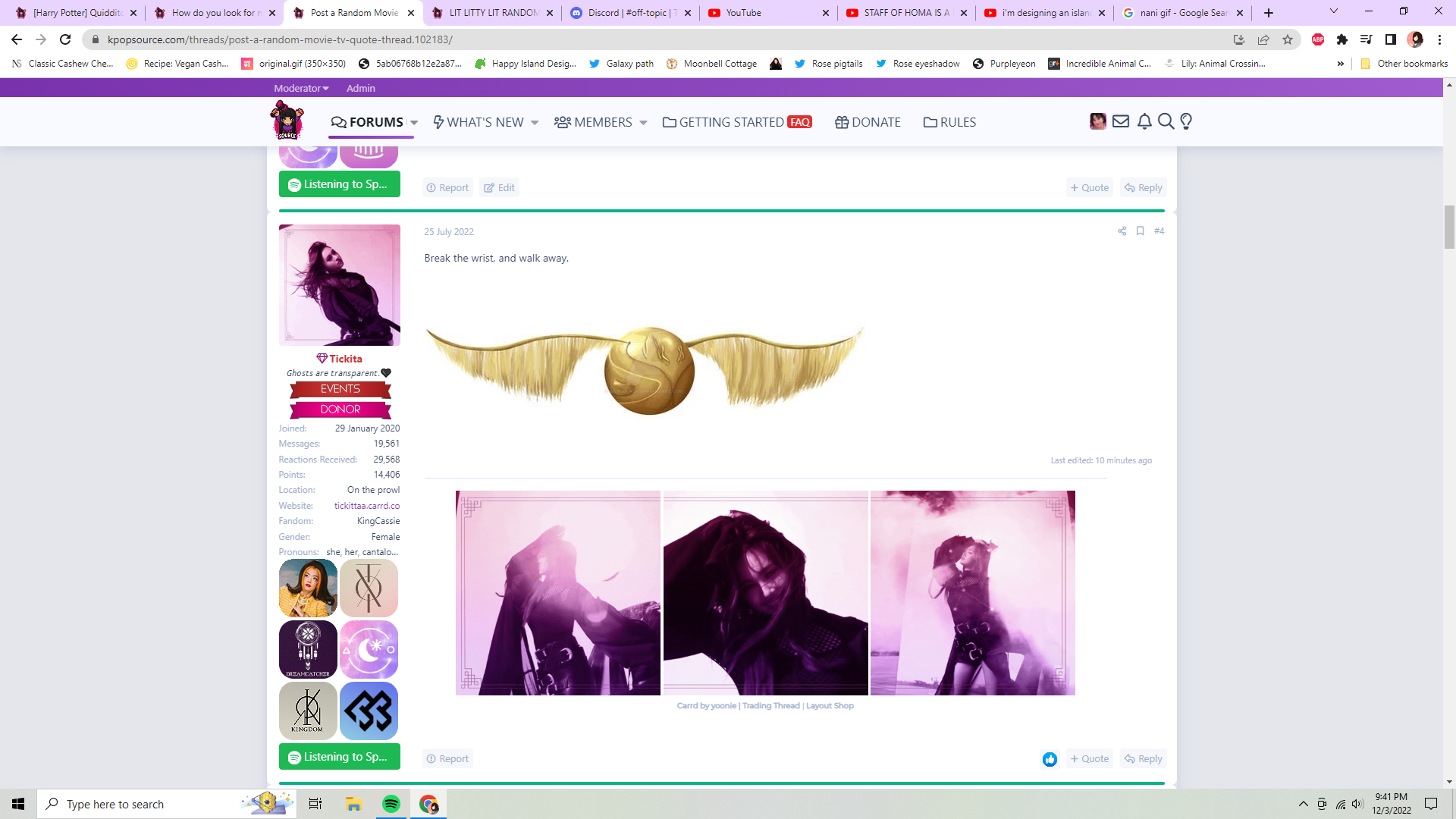Open Spotify from the taskbar
Image resolution: width=1456 pixels, height=819 pixels.
pos(391,804)
